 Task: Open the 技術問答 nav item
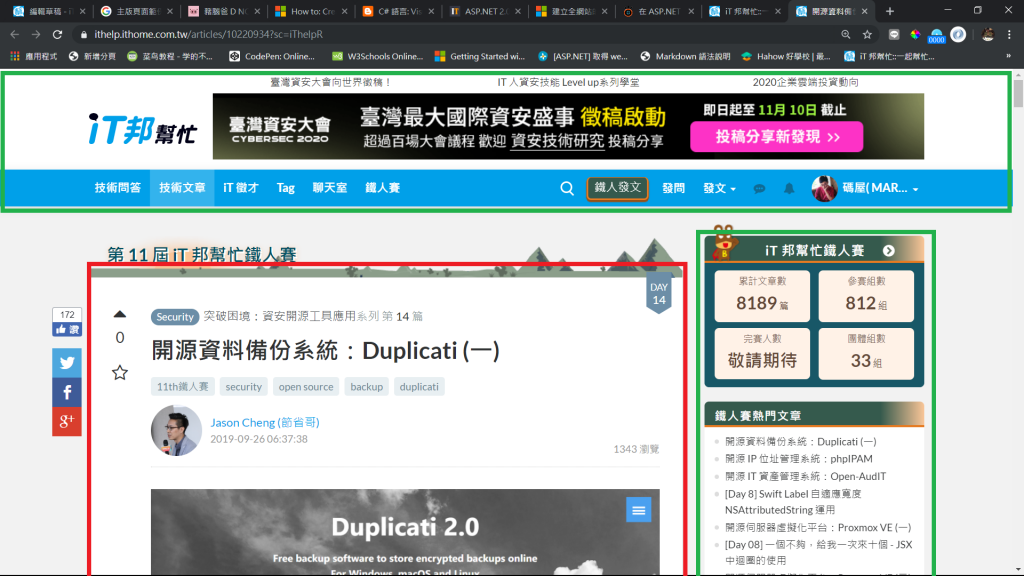tap(118, 188)
